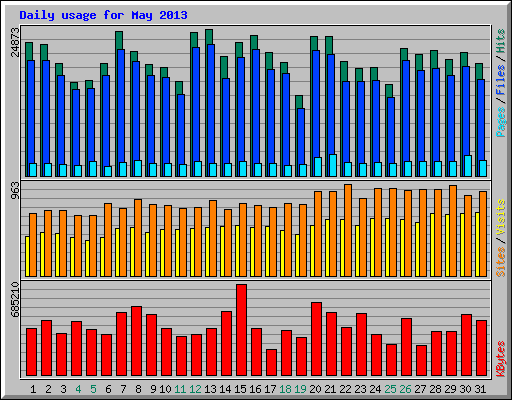512x400 pixels.
Task: Click green weekend day label 18
Action: coord(285,389)
